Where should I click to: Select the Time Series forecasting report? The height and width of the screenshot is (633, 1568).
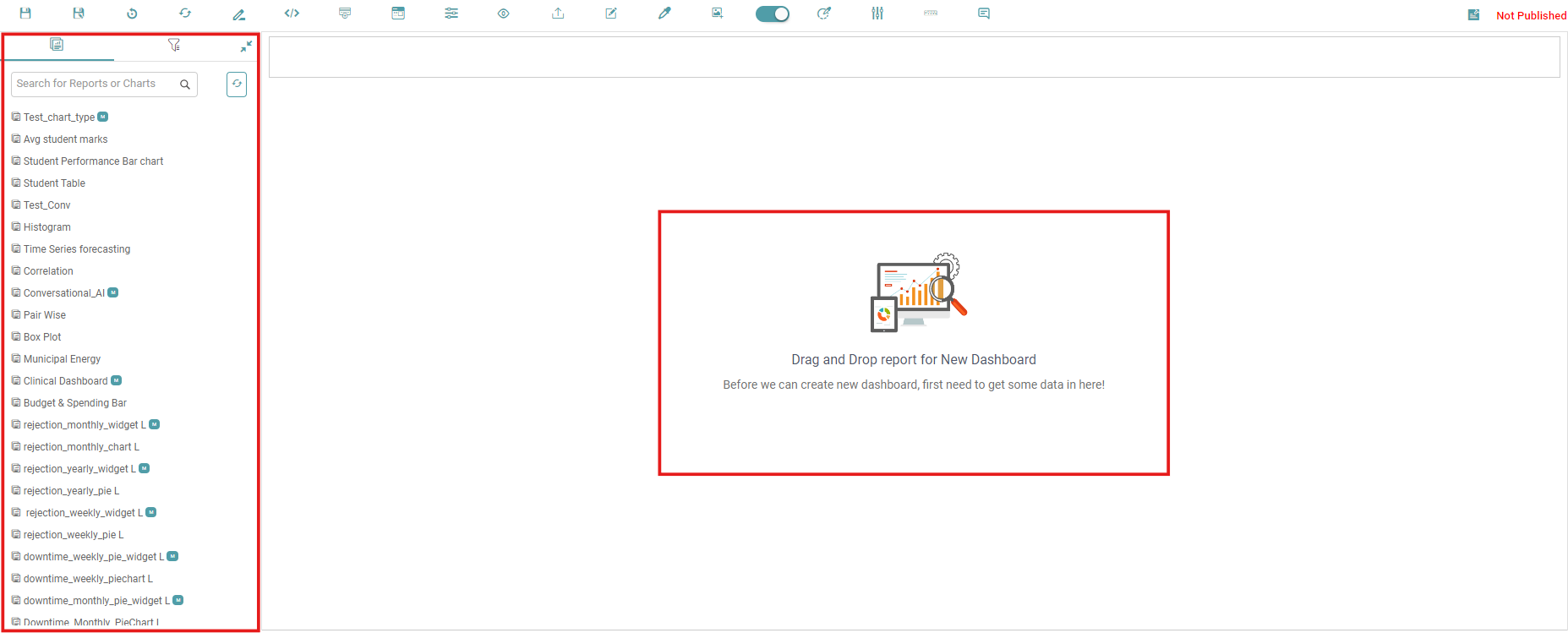pos(77,249)
